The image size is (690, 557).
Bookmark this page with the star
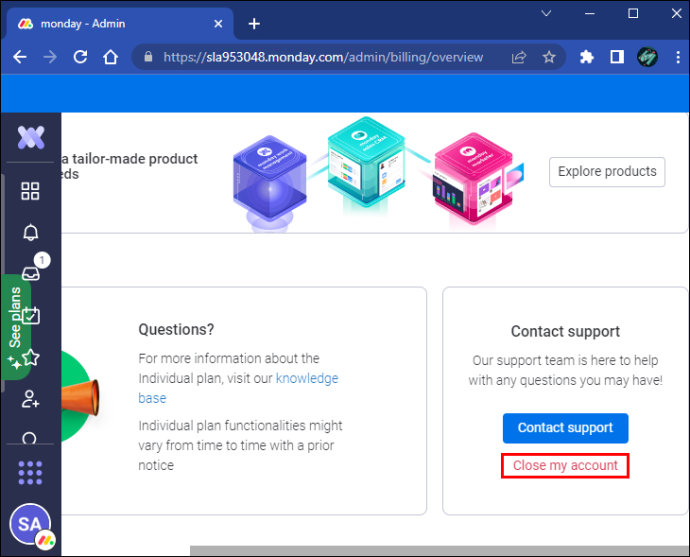tap(549, 57)
